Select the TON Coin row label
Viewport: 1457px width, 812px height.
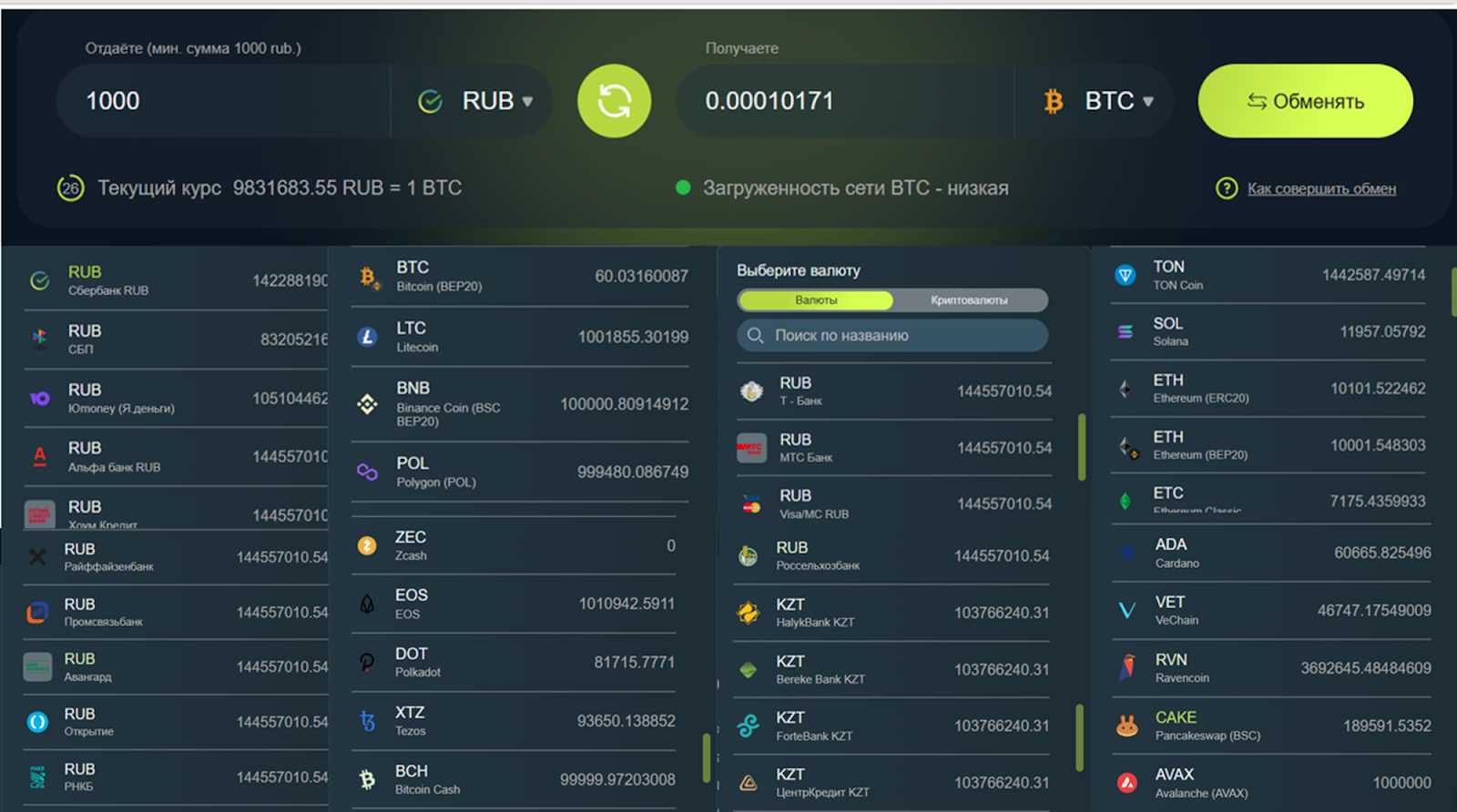tap(1177, 285)
